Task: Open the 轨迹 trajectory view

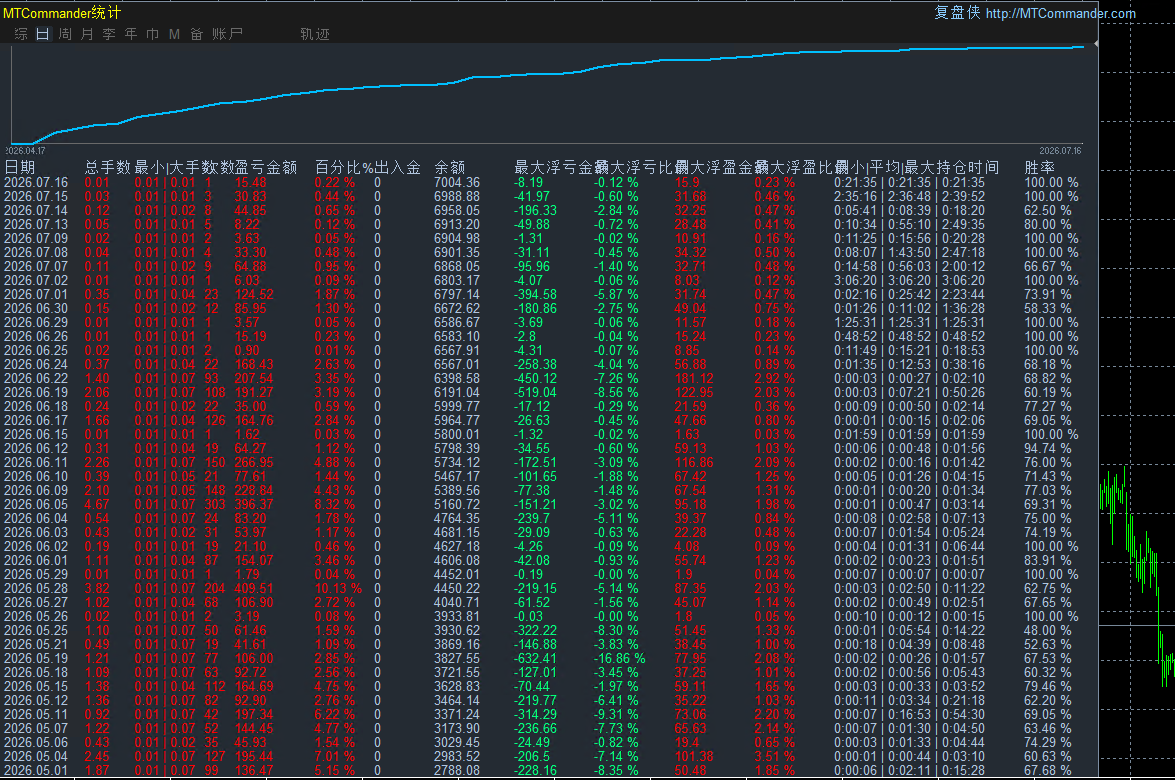Action: 315,34
